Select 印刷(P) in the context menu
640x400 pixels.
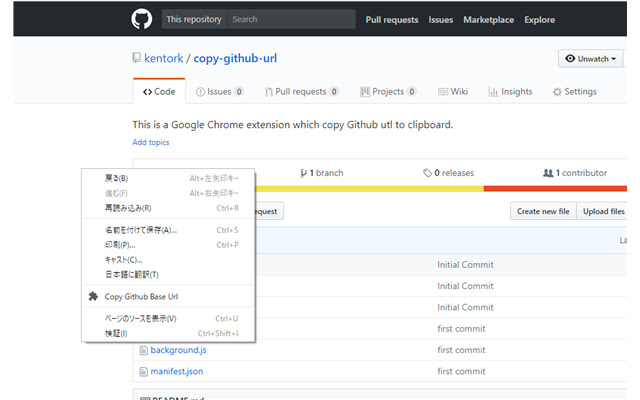click(x=168, y=245)
